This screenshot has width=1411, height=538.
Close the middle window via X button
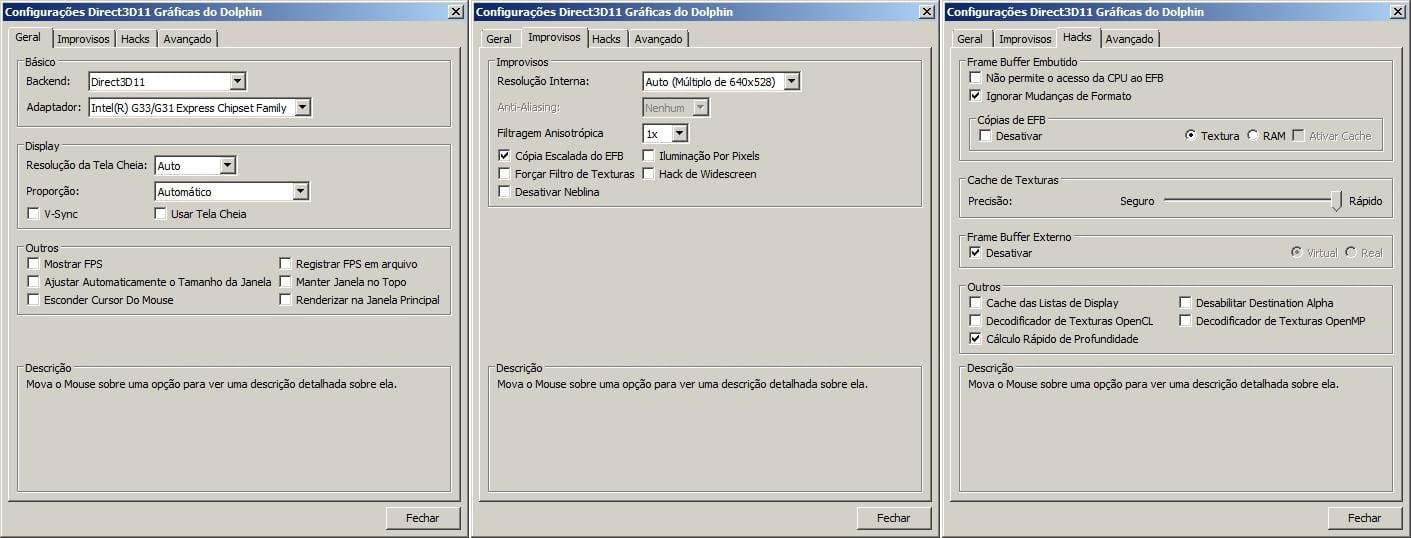(927, 12)
